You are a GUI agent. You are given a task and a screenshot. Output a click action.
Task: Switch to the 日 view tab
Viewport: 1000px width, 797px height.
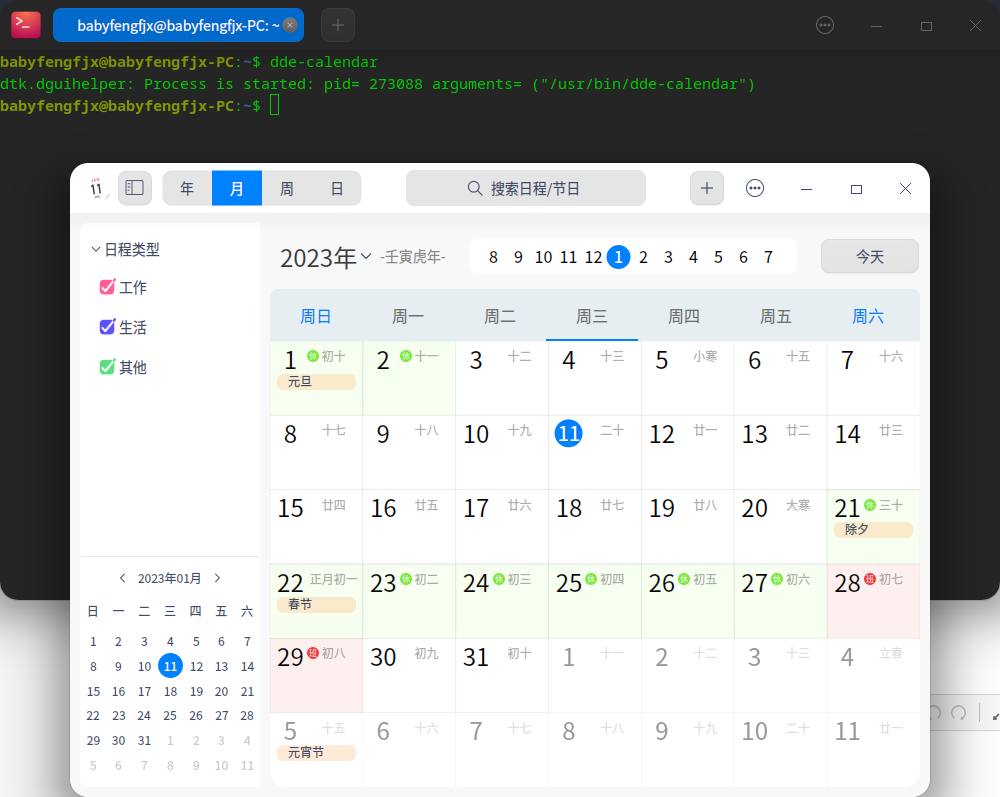point(337,188)
